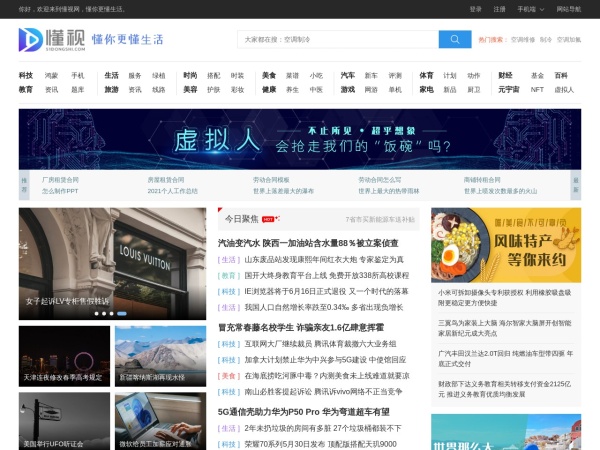Image resolution: width=600 pixels, height=450 pixels.
Task: Click the right arrow tab of links strip
Action: point(575,184)
